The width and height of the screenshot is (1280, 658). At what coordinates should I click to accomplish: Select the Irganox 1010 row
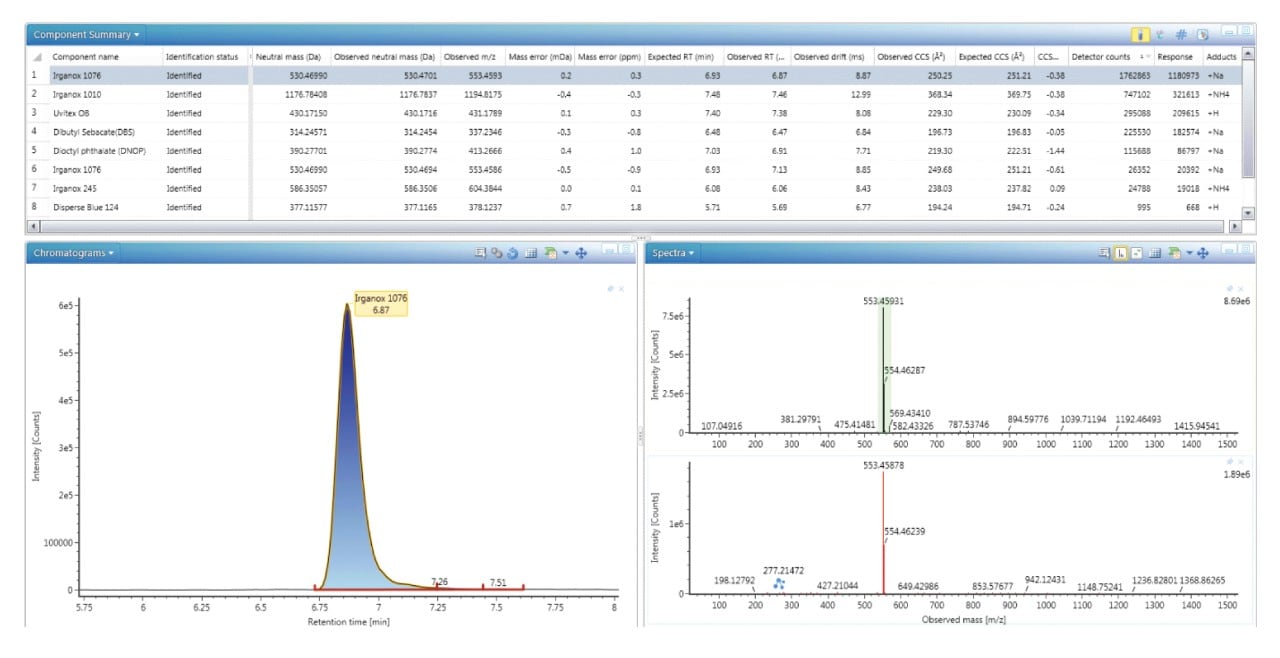[x=634, y=94]
